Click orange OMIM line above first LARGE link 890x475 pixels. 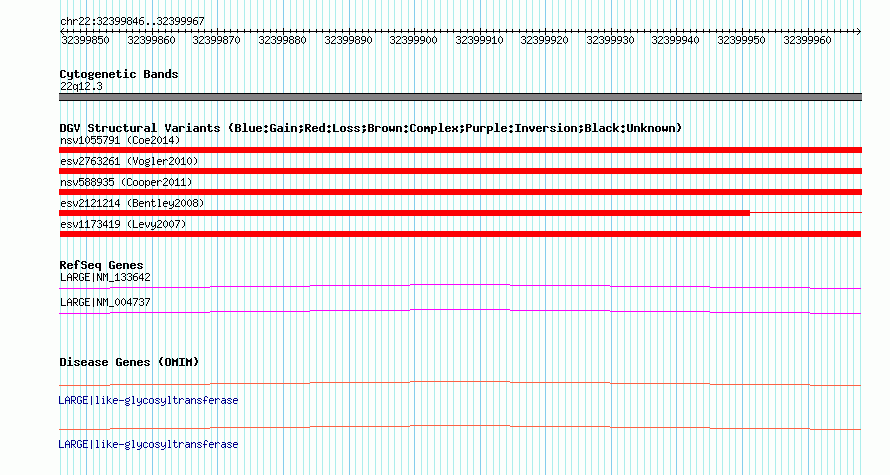[460, 383]
